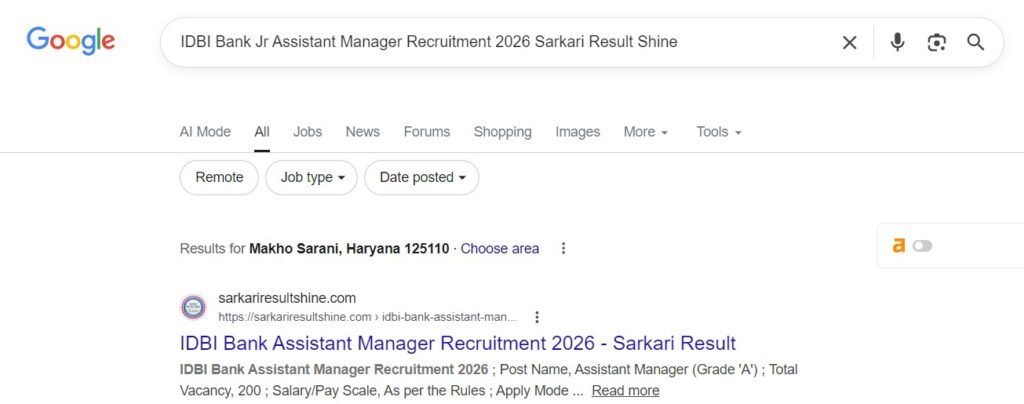Open the More search categories dropdown

tap(645, 132)
